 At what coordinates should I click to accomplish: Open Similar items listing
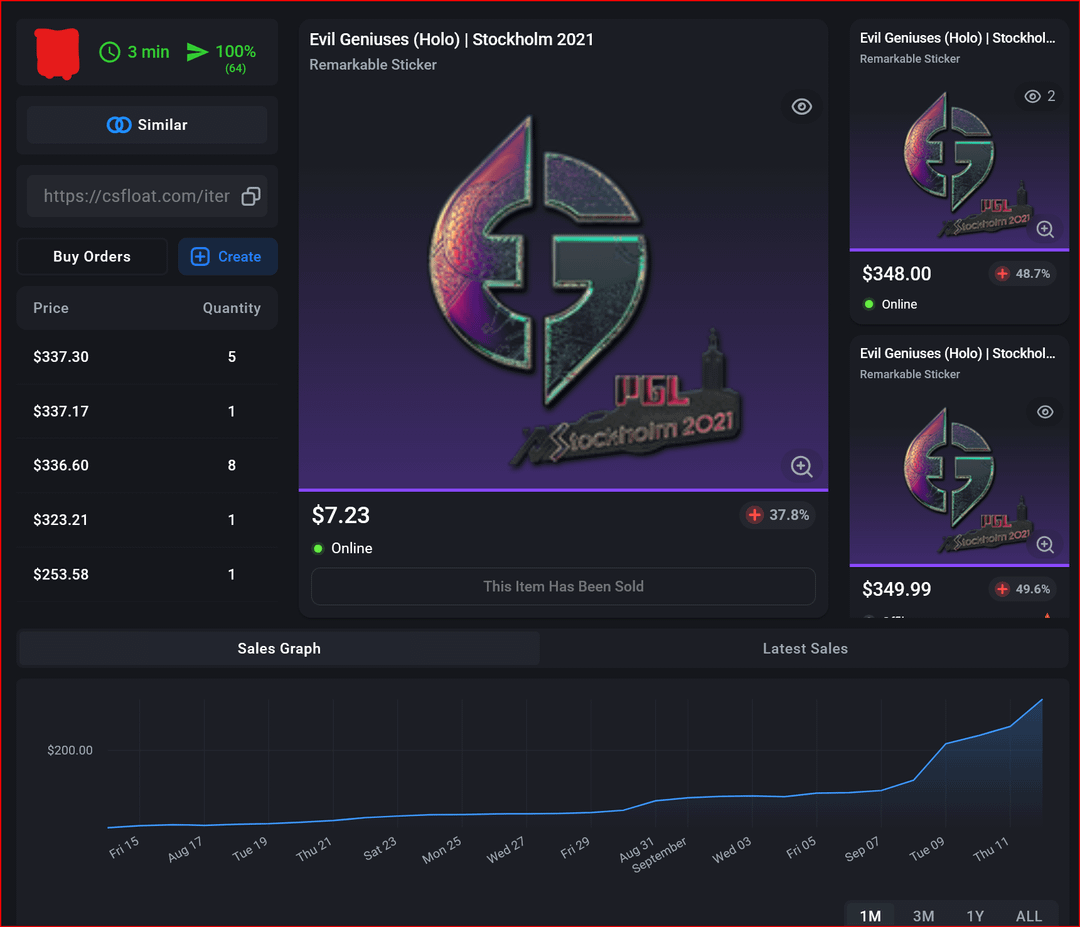click(x=147, y=125)
